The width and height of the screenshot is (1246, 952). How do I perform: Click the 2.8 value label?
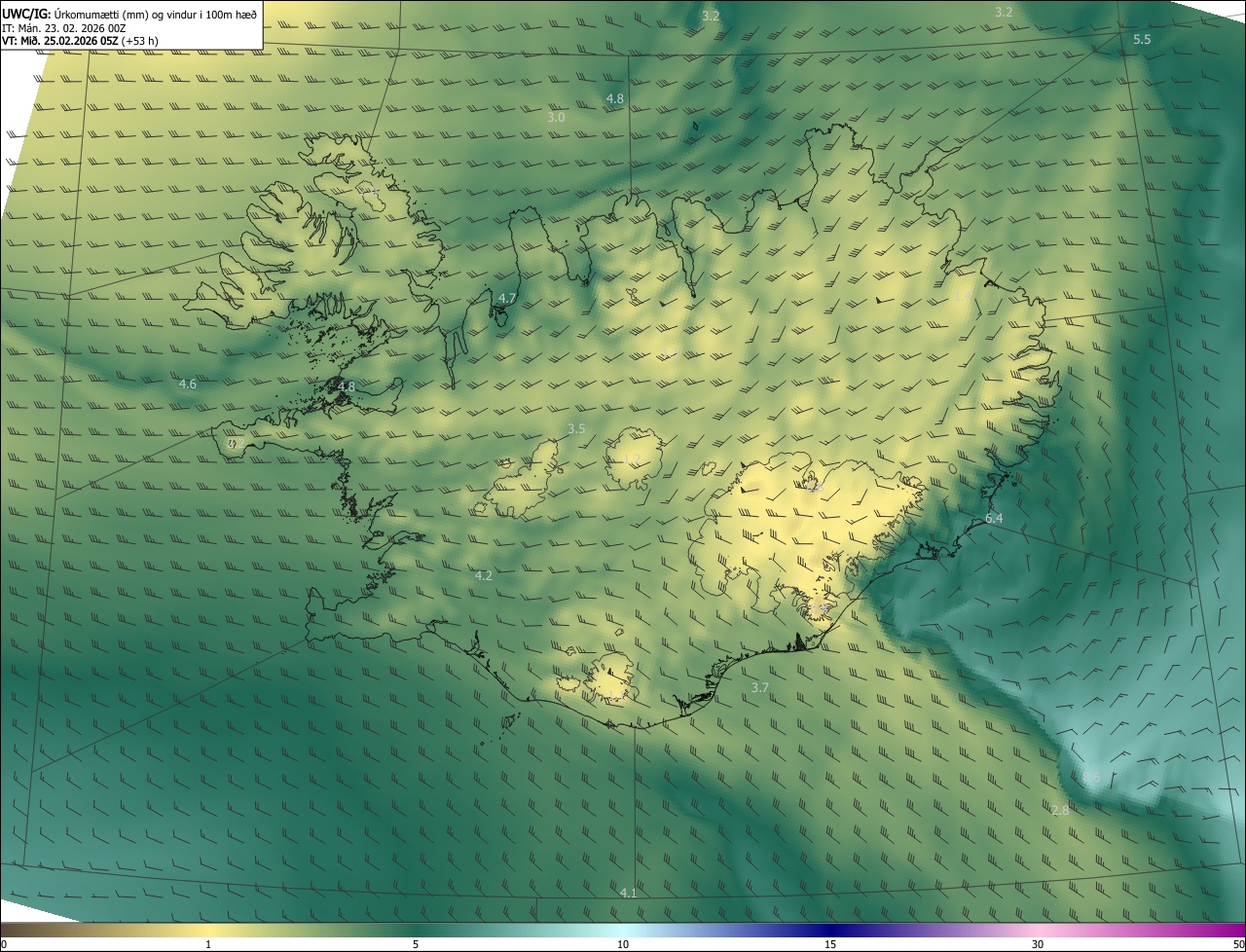1061,810
